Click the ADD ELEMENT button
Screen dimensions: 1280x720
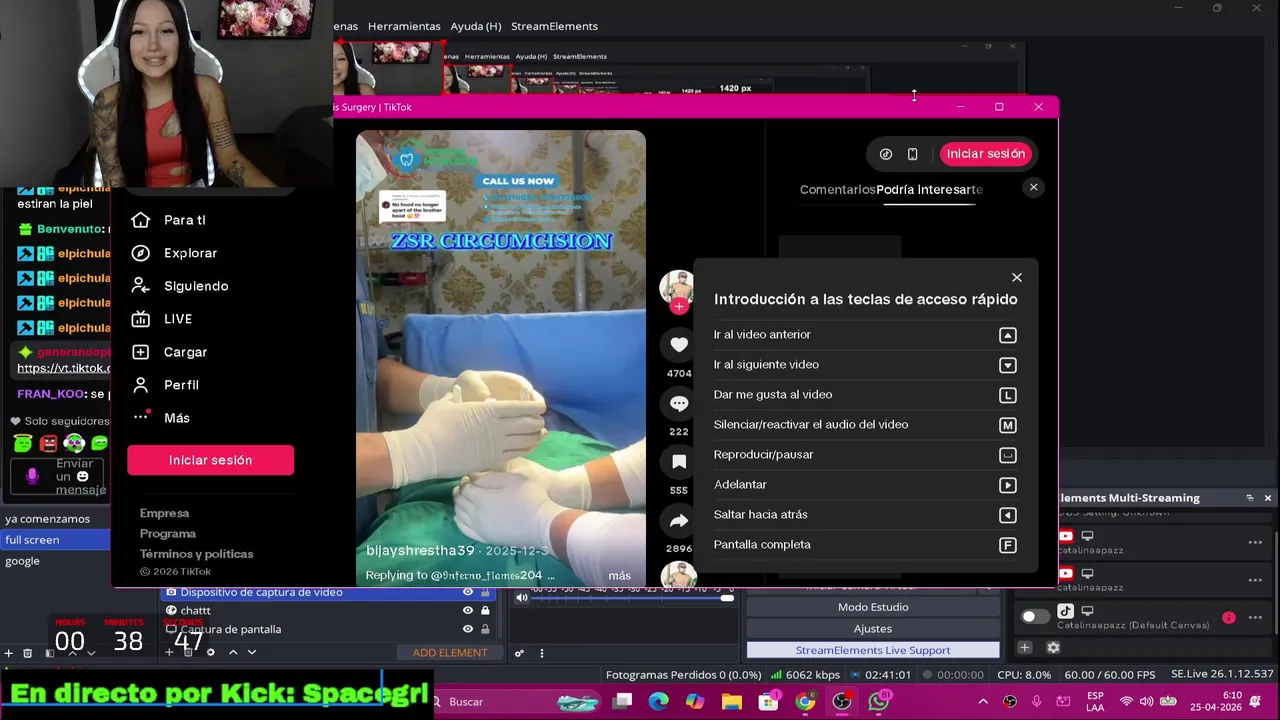(450, 653)
